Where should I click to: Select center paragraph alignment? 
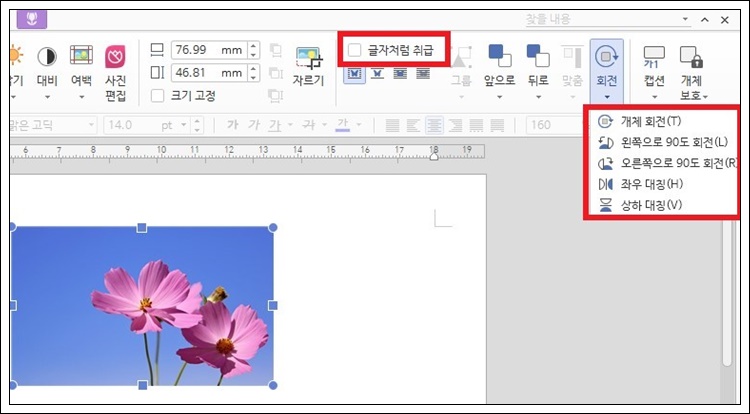(434, 125)
